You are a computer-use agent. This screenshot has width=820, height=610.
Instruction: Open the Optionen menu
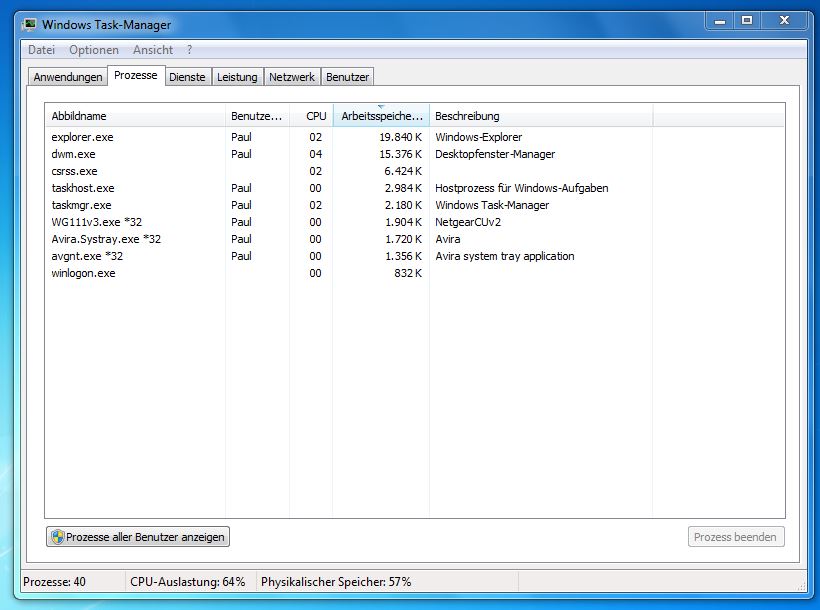click(x=94, y=50)
